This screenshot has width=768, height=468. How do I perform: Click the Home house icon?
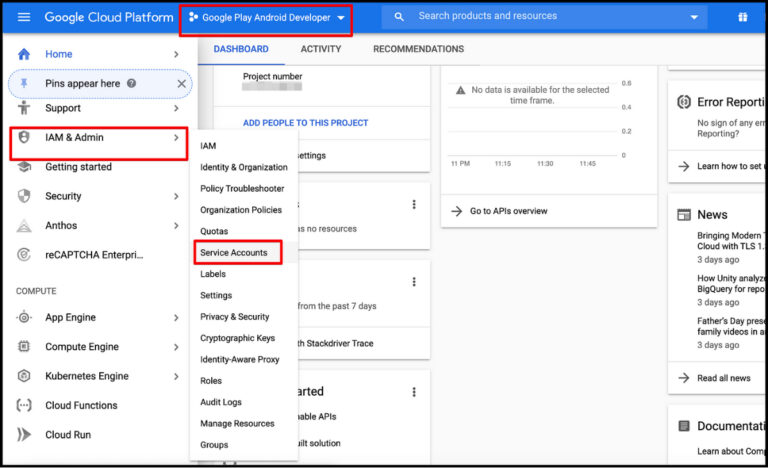(24, 54)
